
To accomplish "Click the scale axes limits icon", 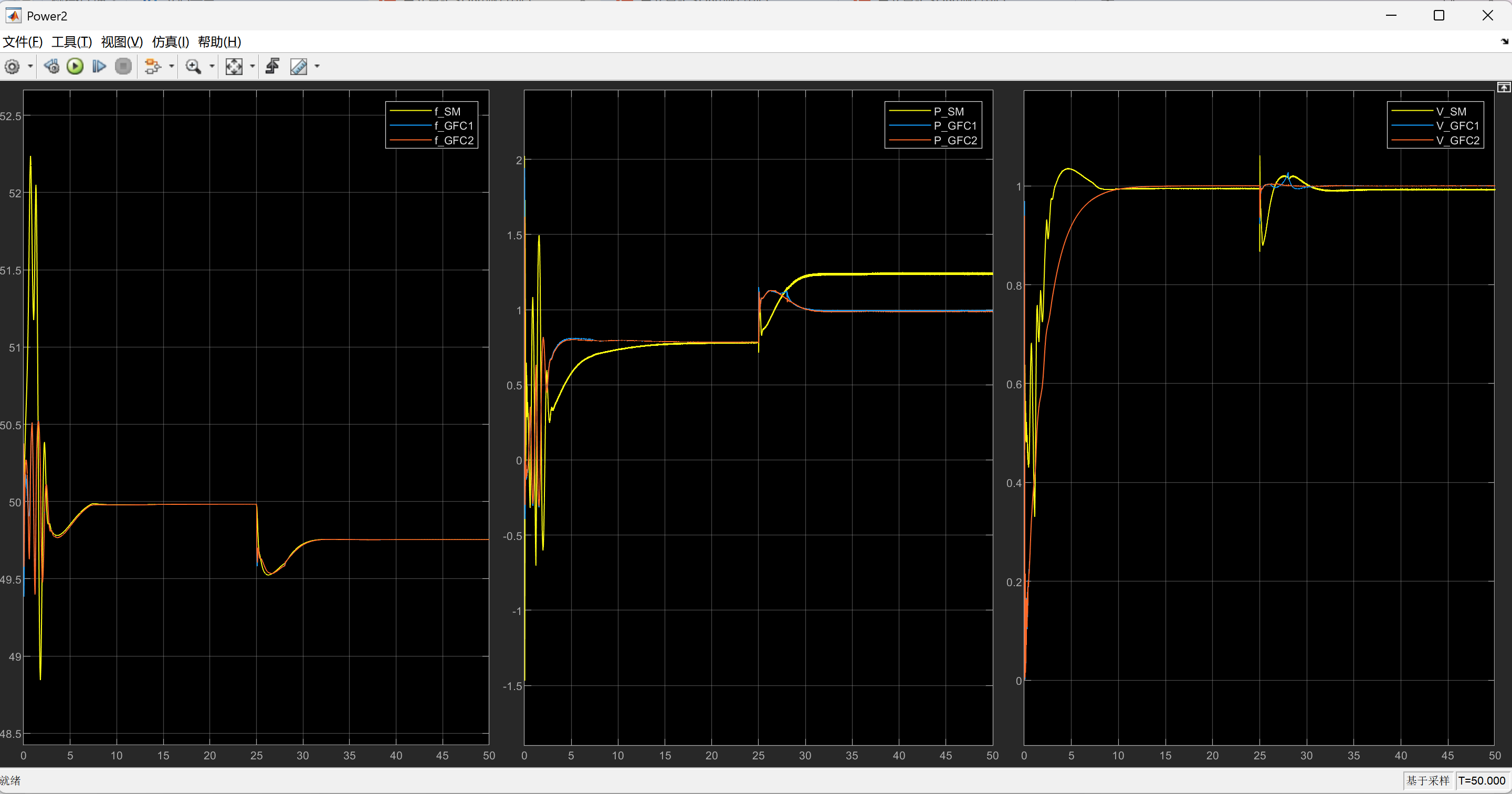I will [234, 67].
